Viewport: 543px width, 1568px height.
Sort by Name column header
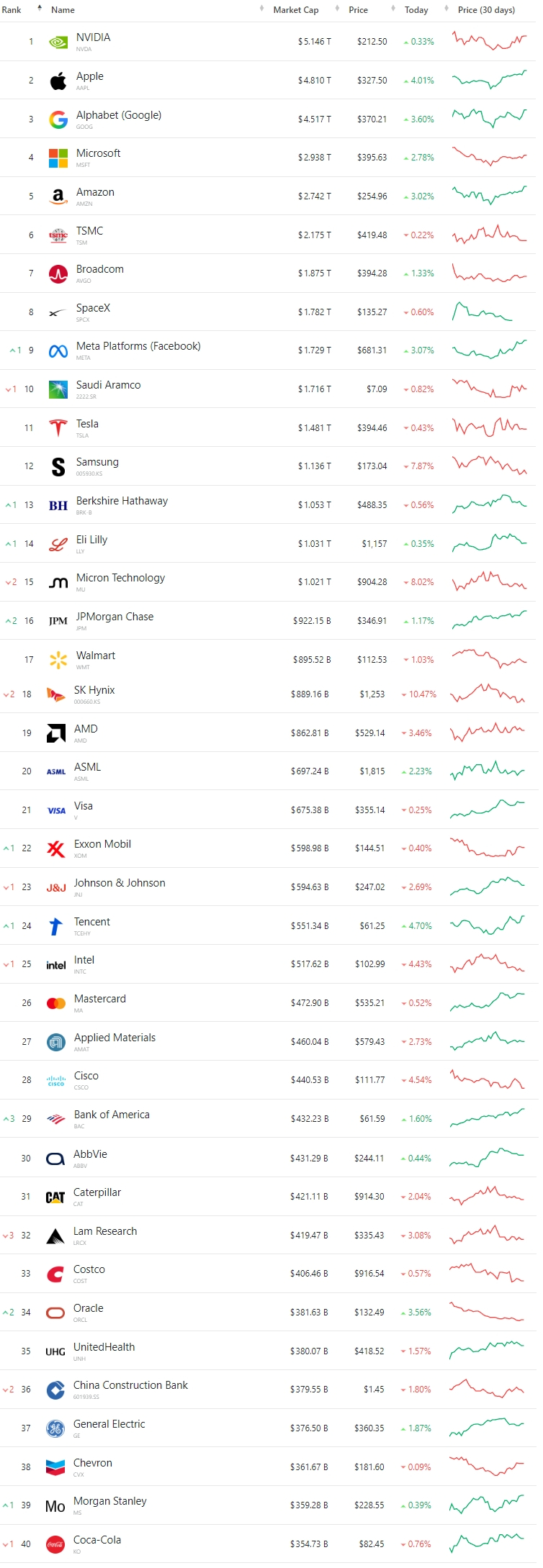pos(63,10)
